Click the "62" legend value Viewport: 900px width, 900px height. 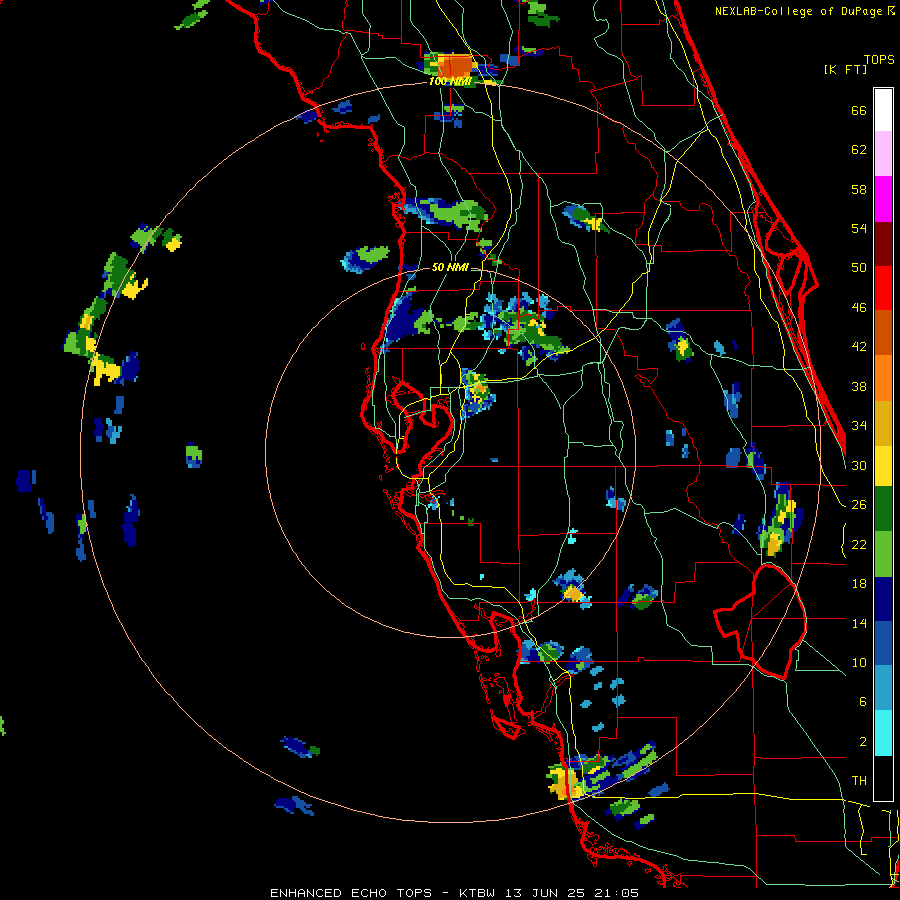click(x=859, y=150)
